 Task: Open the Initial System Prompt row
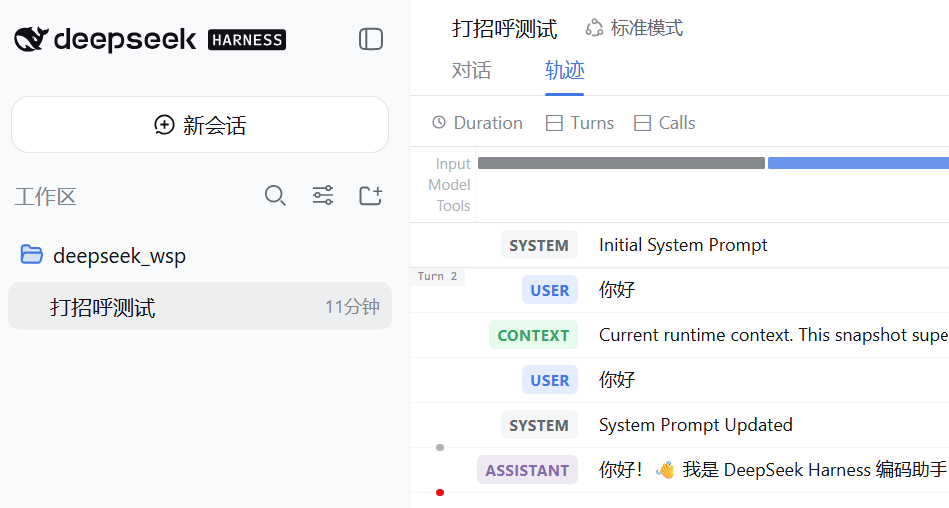680,245
